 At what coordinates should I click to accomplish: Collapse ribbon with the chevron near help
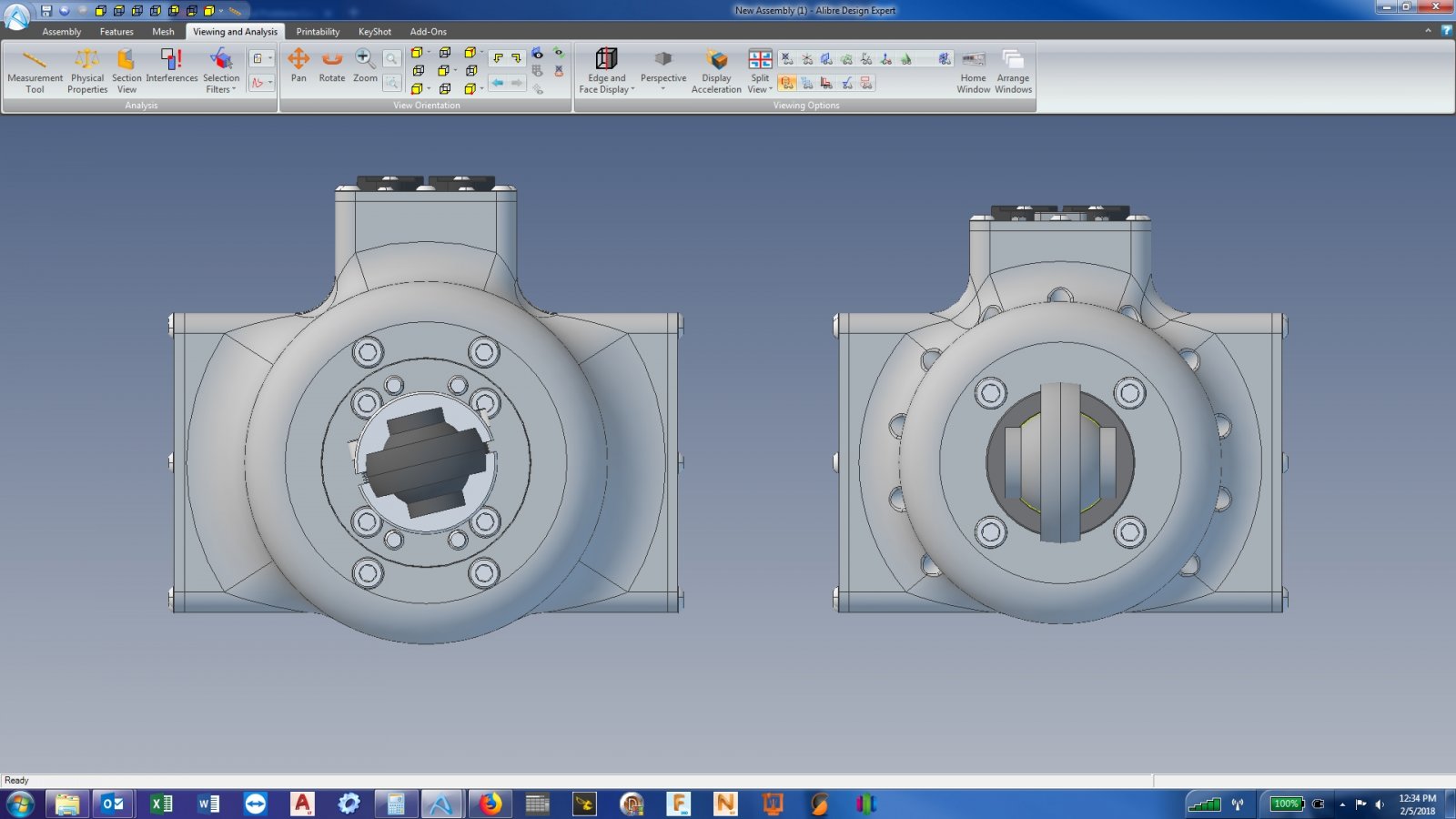click(x=1428, y=30)
